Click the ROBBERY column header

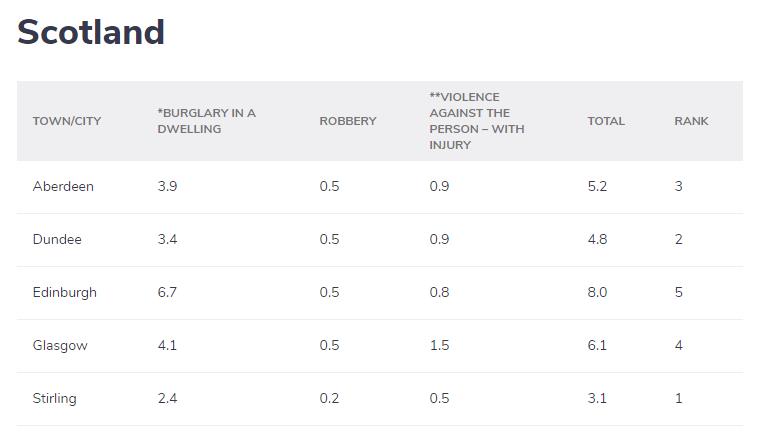[348, 121]
